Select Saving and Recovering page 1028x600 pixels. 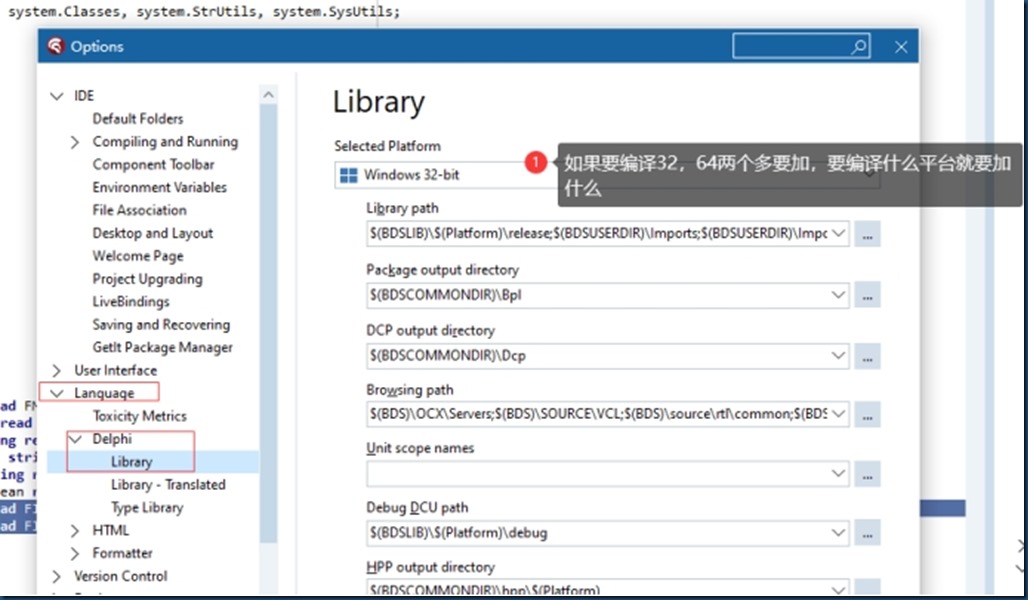click(161, 325)
